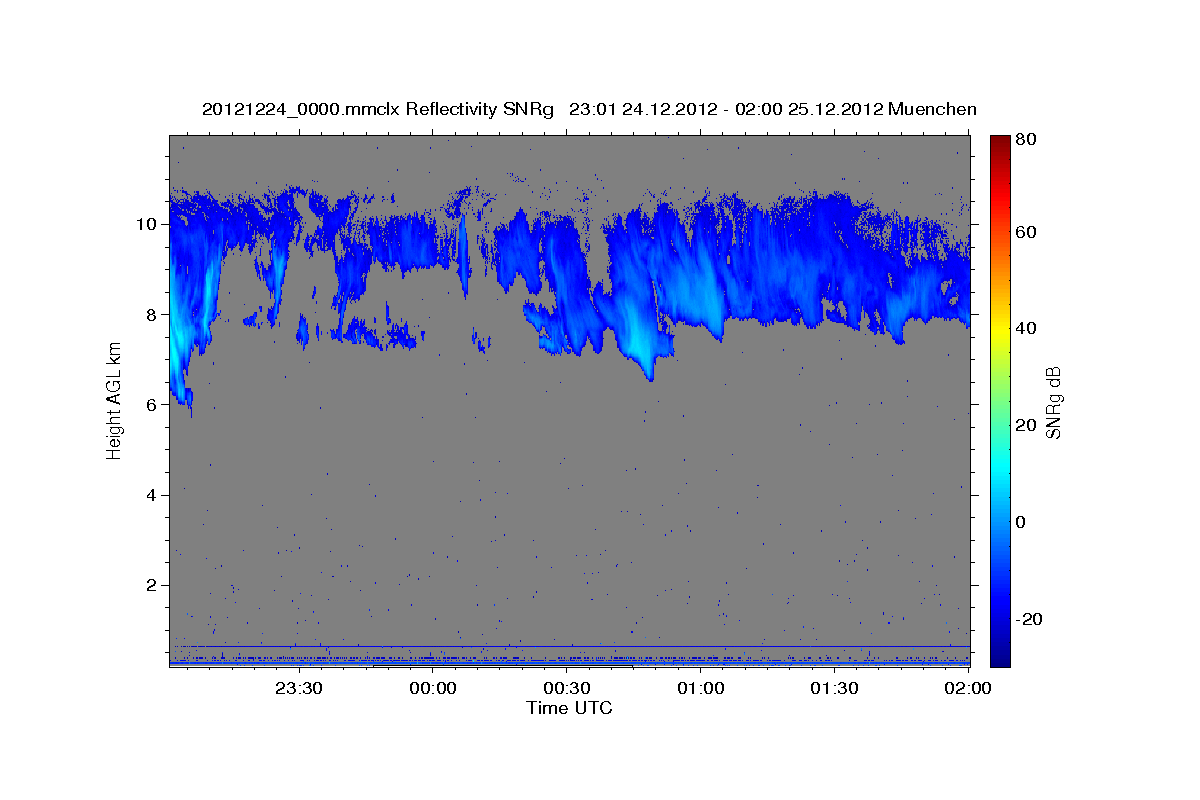The image size is (1200, 800).
Task: Click the colorbar value 80
Action: pos(1027,139)
